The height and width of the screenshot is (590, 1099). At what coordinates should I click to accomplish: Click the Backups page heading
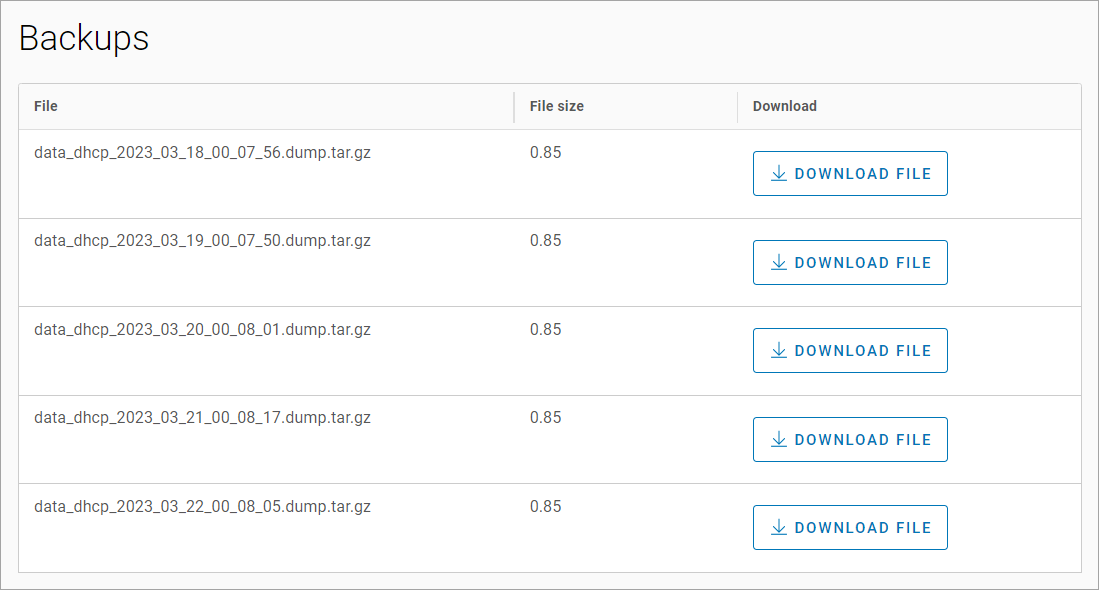pos(84,38)
